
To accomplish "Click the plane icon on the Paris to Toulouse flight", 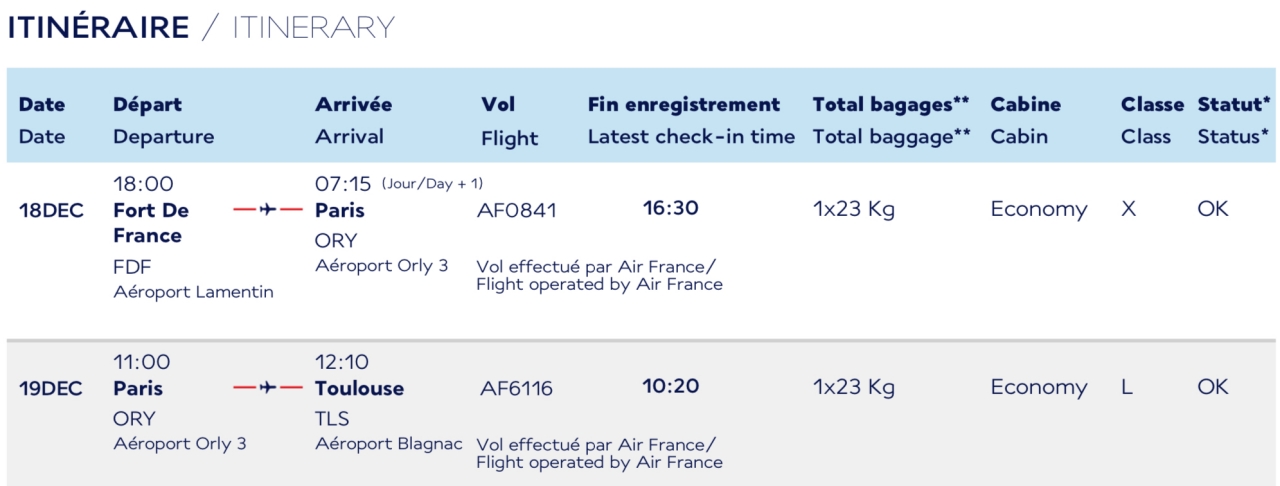I will 267,388.
